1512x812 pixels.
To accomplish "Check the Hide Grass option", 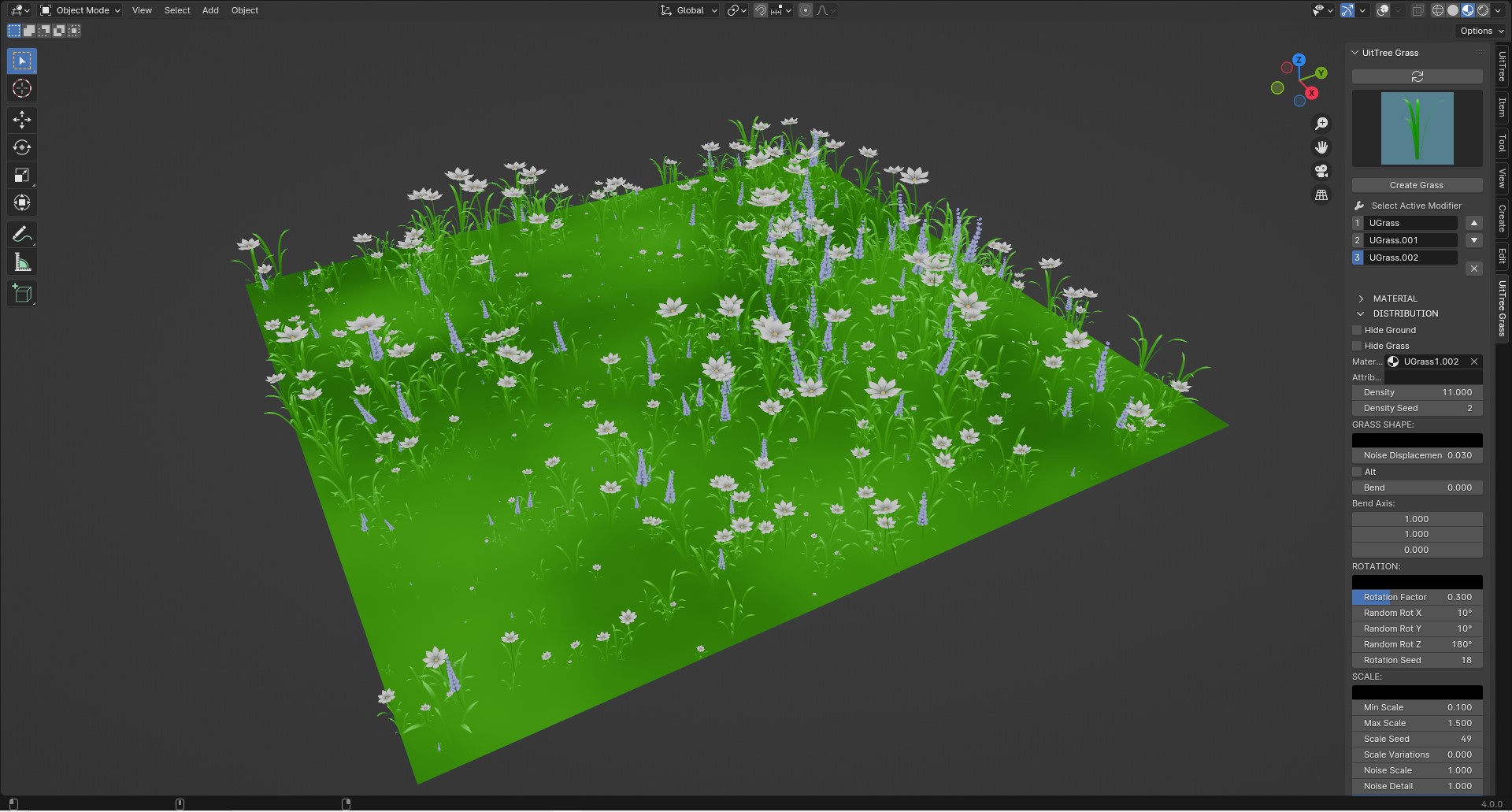I will pyautogui.click(x=1358, y=346).
